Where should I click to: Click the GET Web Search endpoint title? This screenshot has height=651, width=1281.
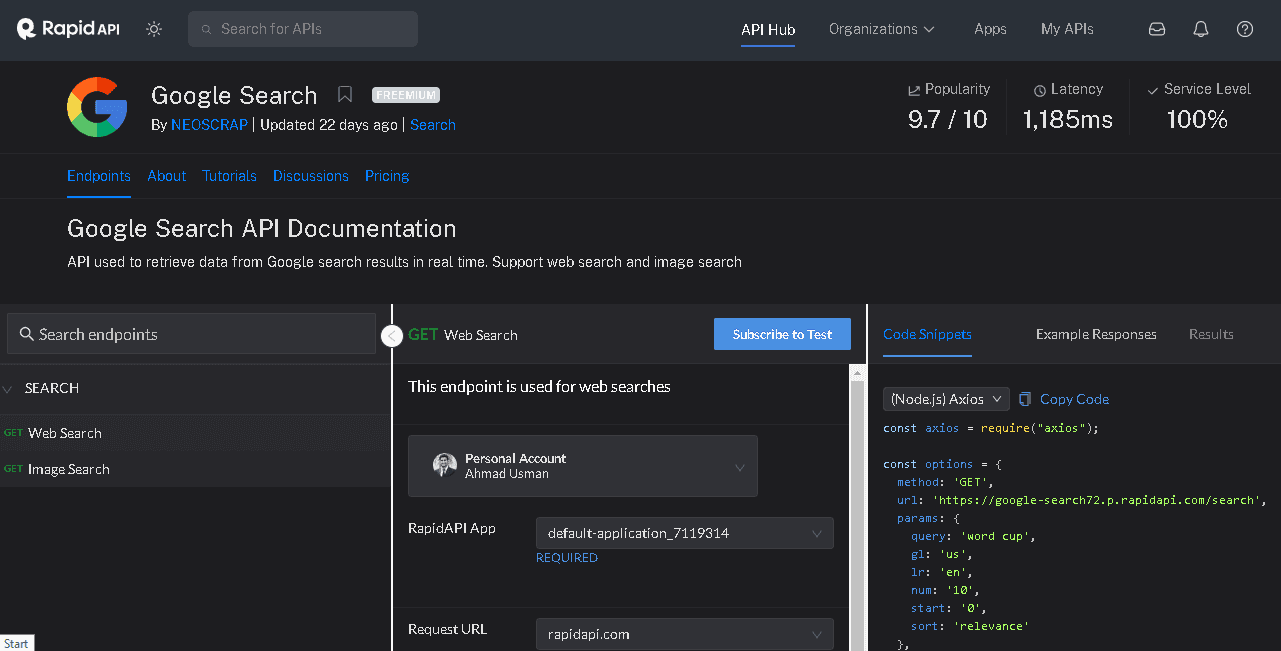(463, 335)
